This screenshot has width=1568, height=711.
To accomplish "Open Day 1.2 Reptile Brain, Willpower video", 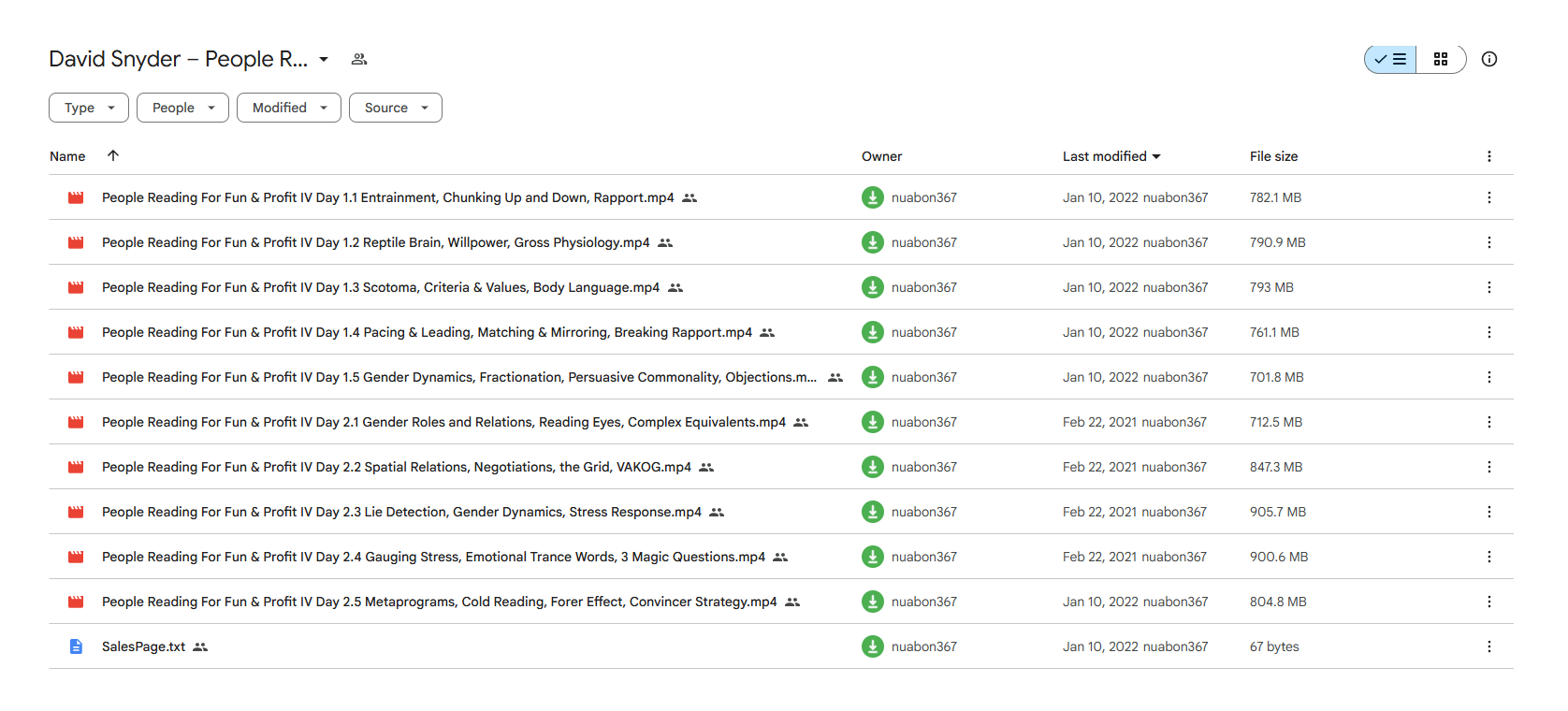I will [x=375, y=242].
